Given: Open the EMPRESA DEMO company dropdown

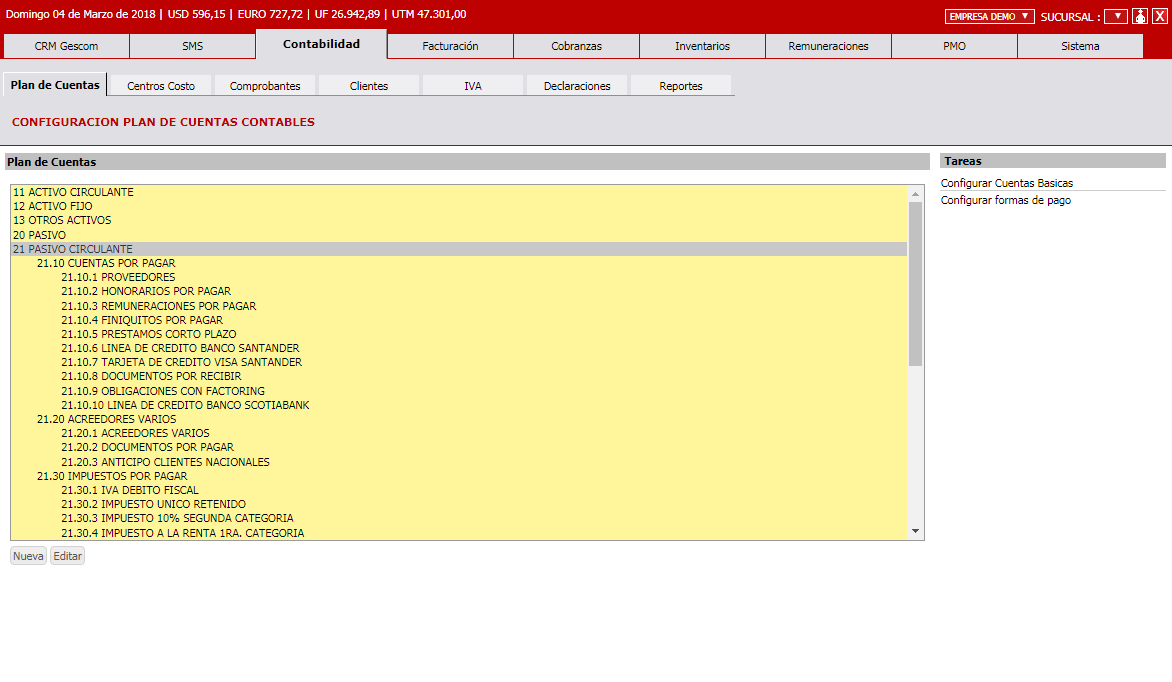Looking at the screenshot, I should (x=989, y=16).
